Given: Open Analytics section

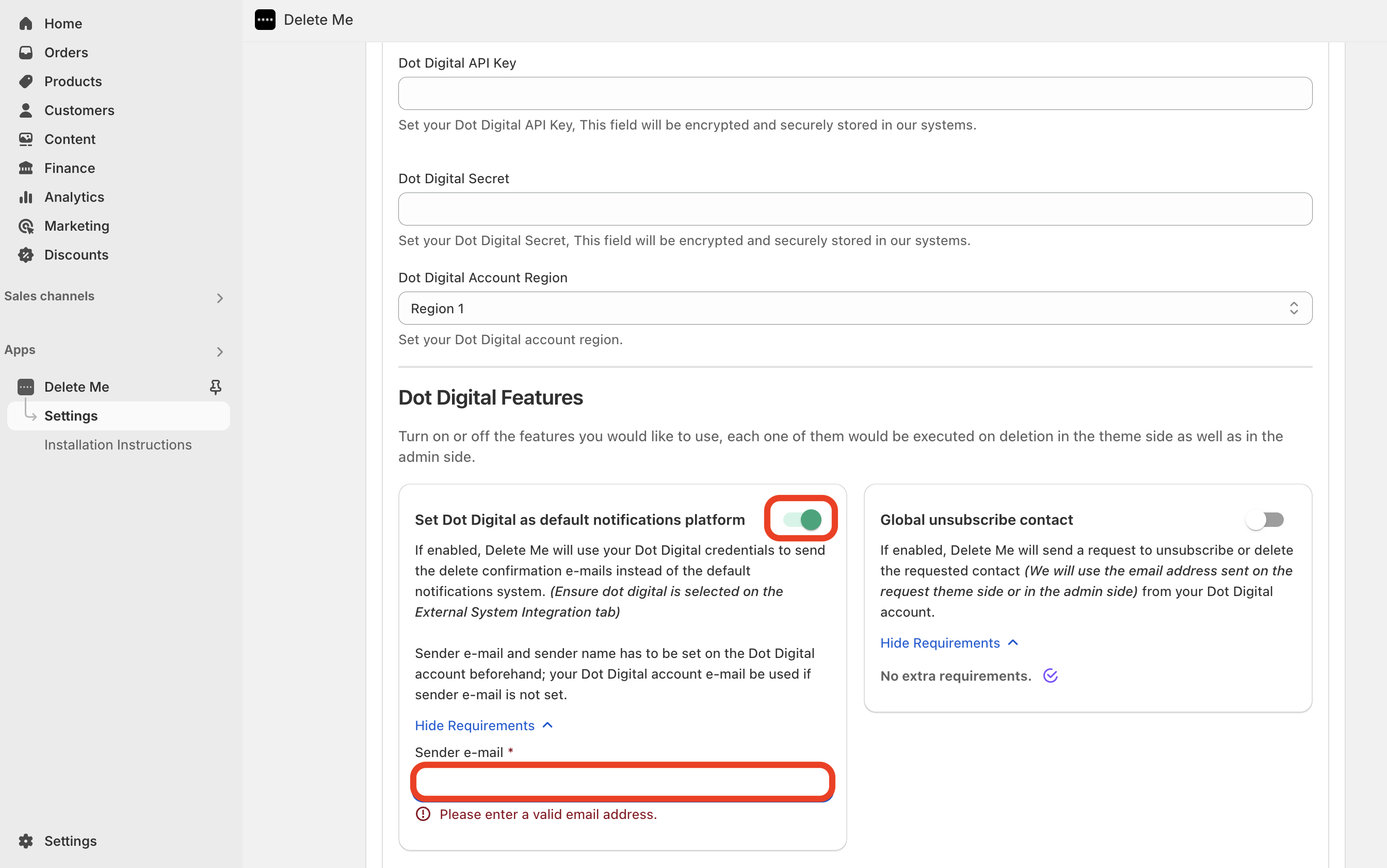Looking at the screenshot, I should 74,197.
